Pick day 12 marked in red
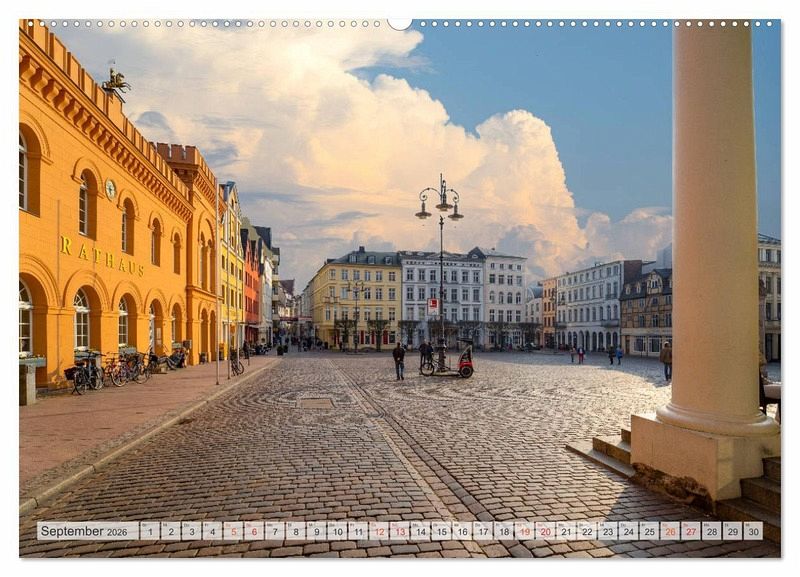 click(378, 531)
